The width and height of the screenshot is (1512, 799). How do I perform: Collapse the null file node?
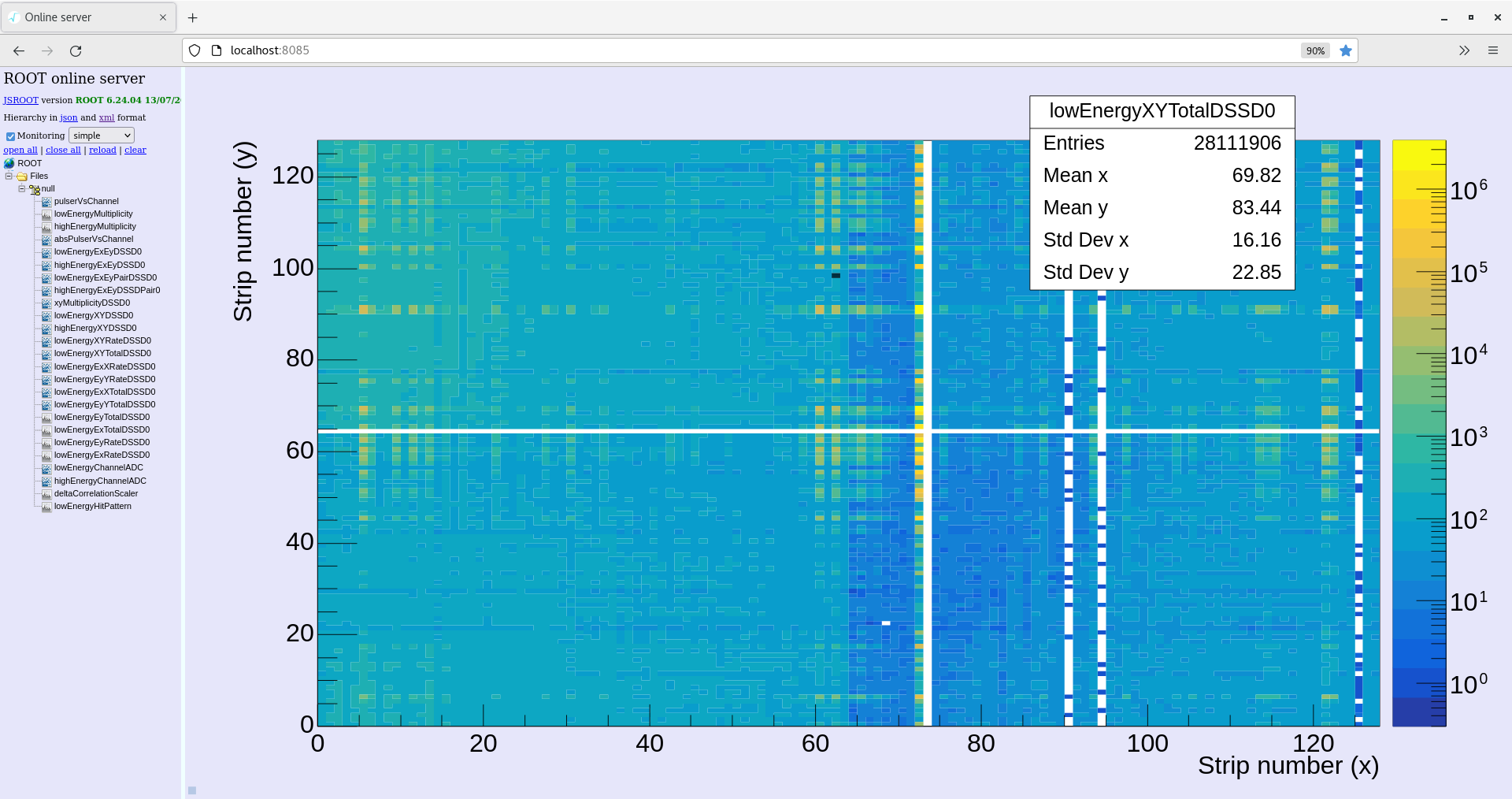(x=22, y=188)
